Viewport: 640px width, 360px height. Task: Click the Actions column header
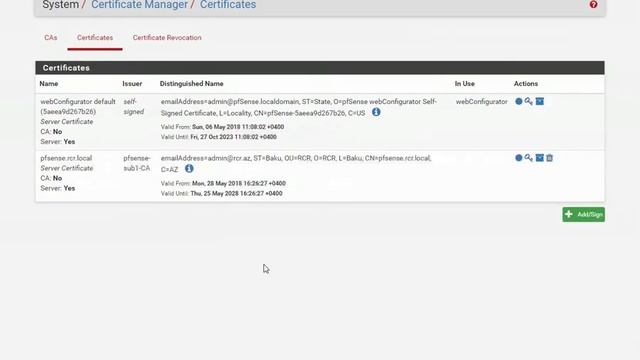526,84
